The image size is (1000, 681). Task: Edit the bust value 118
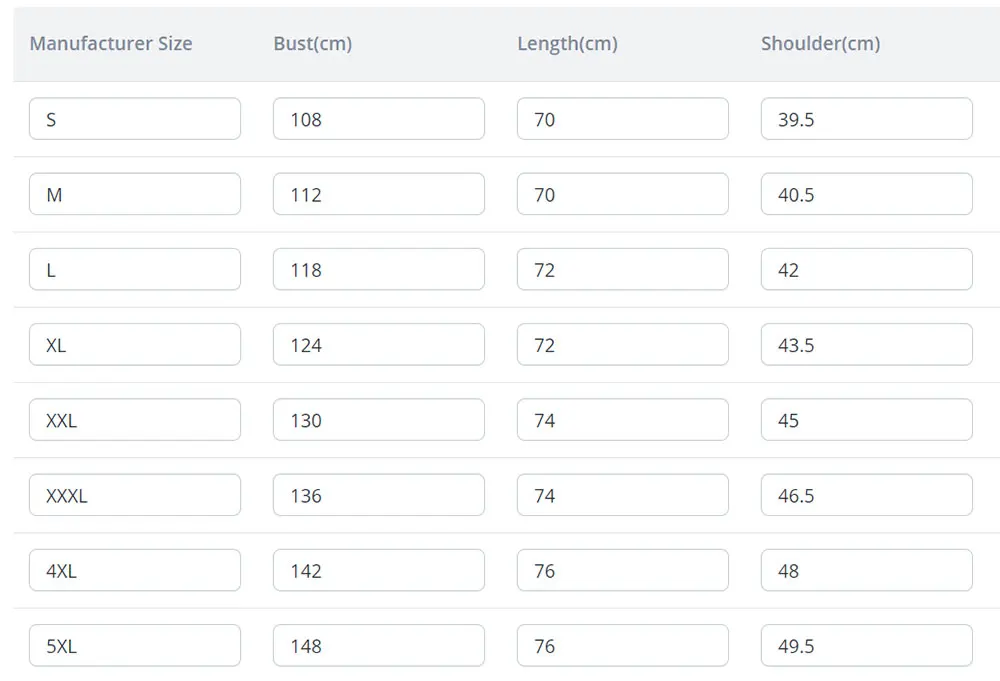[x=379, y=269]
